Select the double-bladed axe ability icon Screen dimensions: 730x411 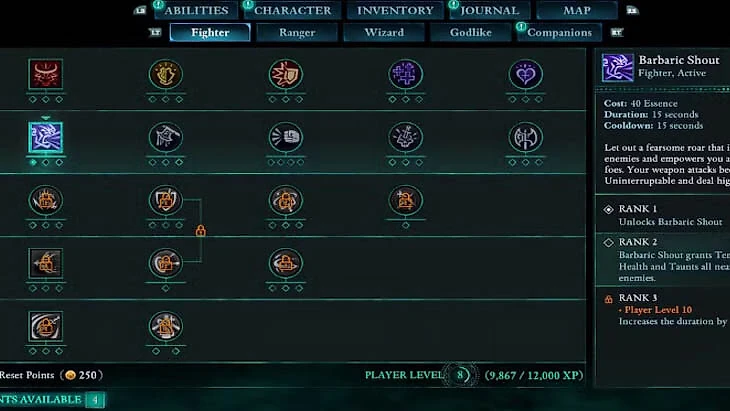coord(525,137)
